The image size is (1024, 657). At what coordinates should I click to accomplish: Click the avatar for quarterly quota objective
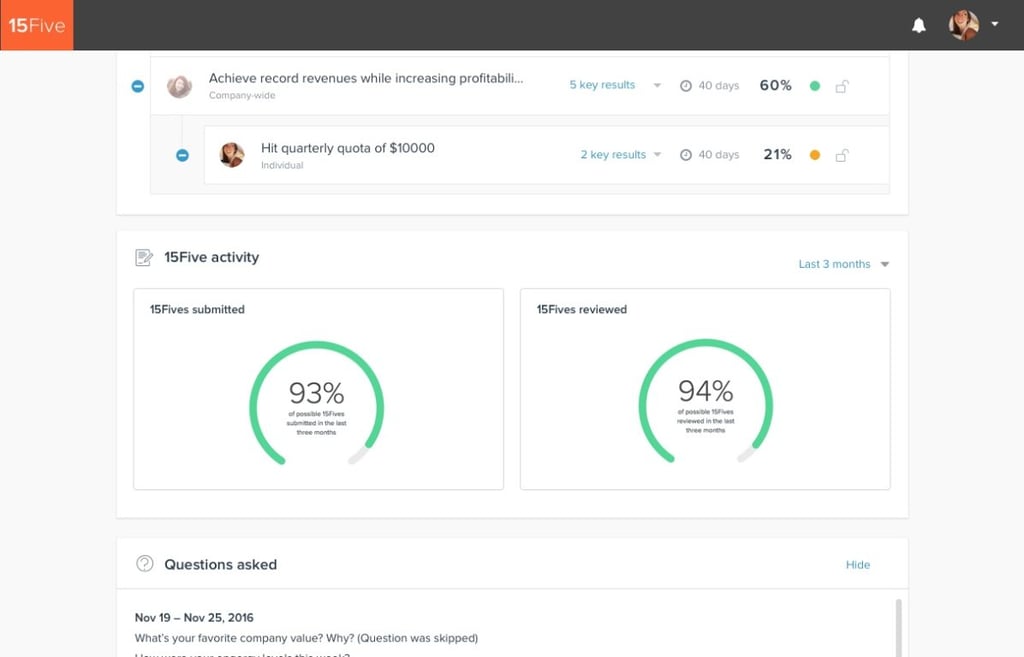coord(232,155)
